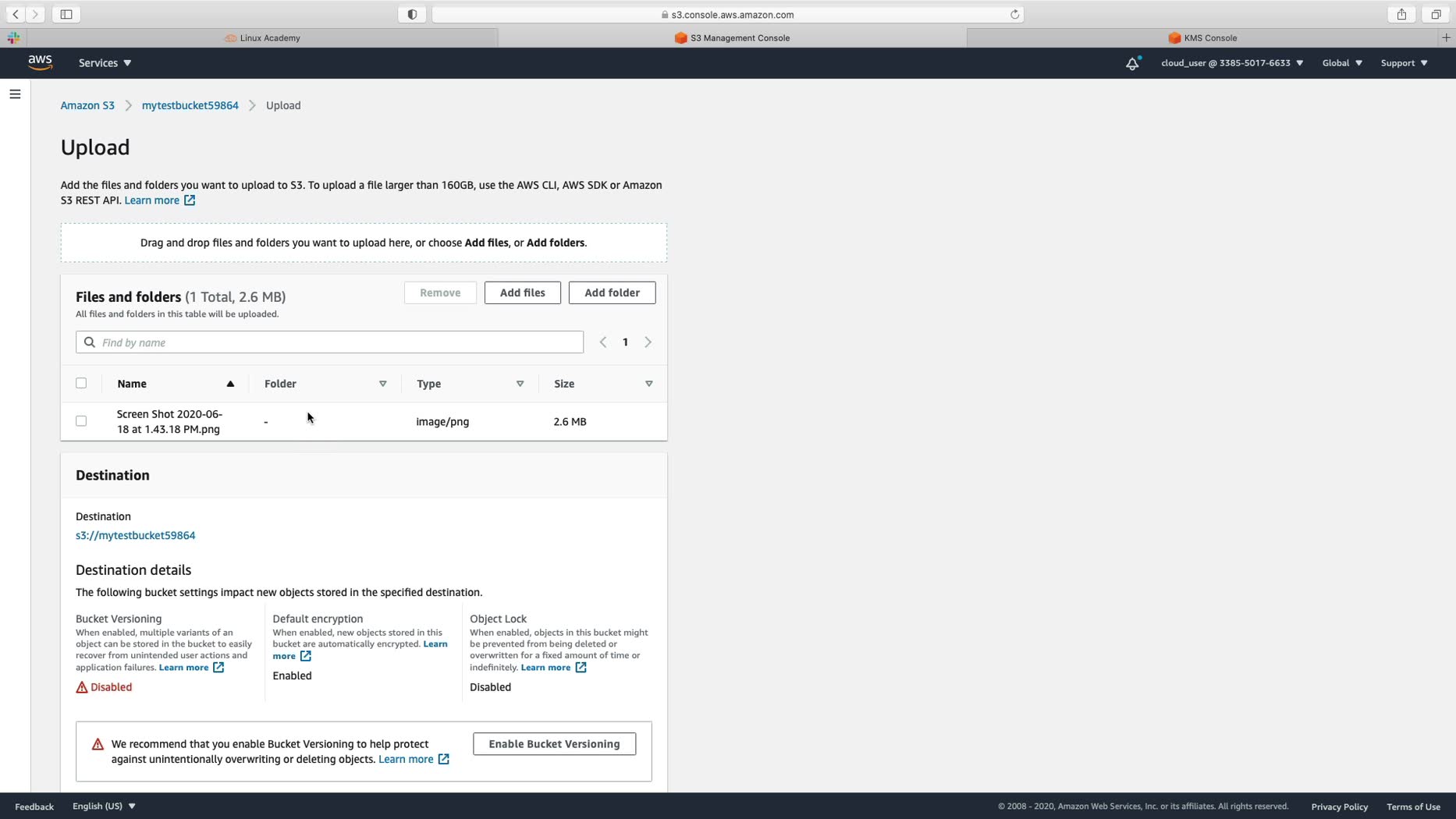Open the Terms of Use link
Viewport: 1456px width, 819px height.
[1413, 807]
